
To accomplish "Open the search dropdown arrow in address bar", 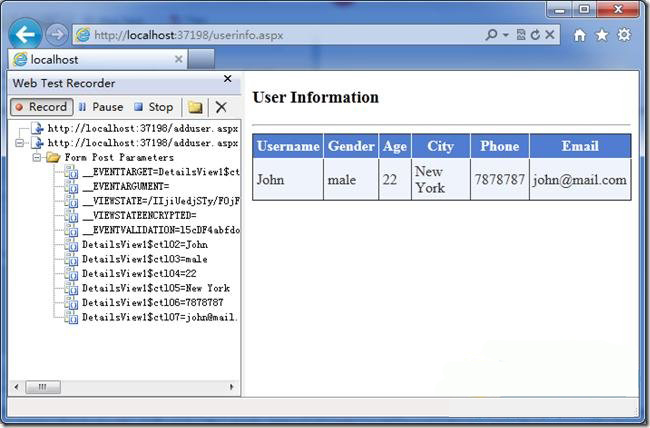I will coord(505,35).
